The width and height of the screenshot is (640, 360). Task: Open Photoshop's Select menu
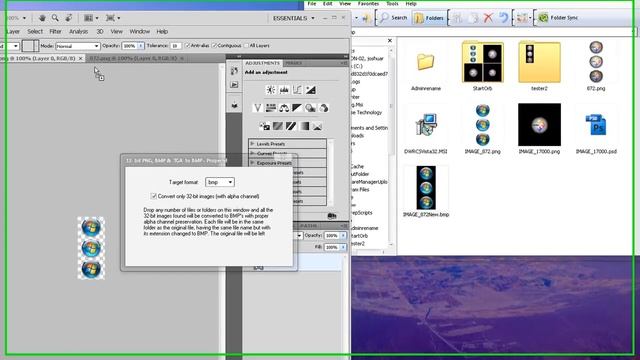coord(35,31)
